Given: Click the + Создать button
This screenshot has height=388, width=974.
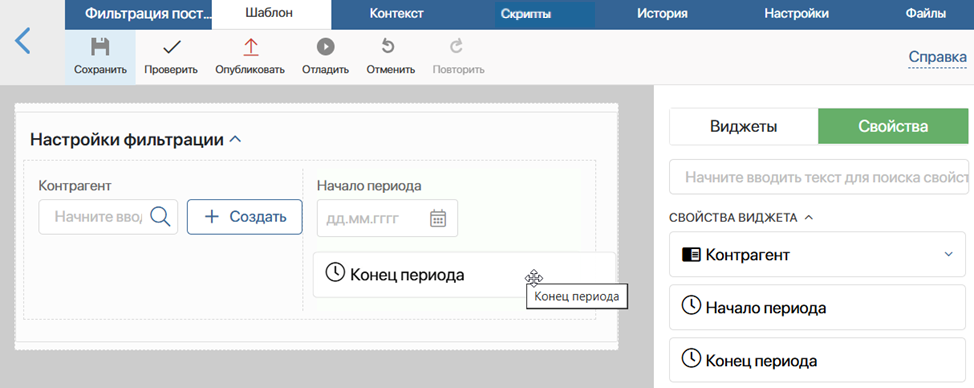Looking at the screenshot, I should coord(245,217).
